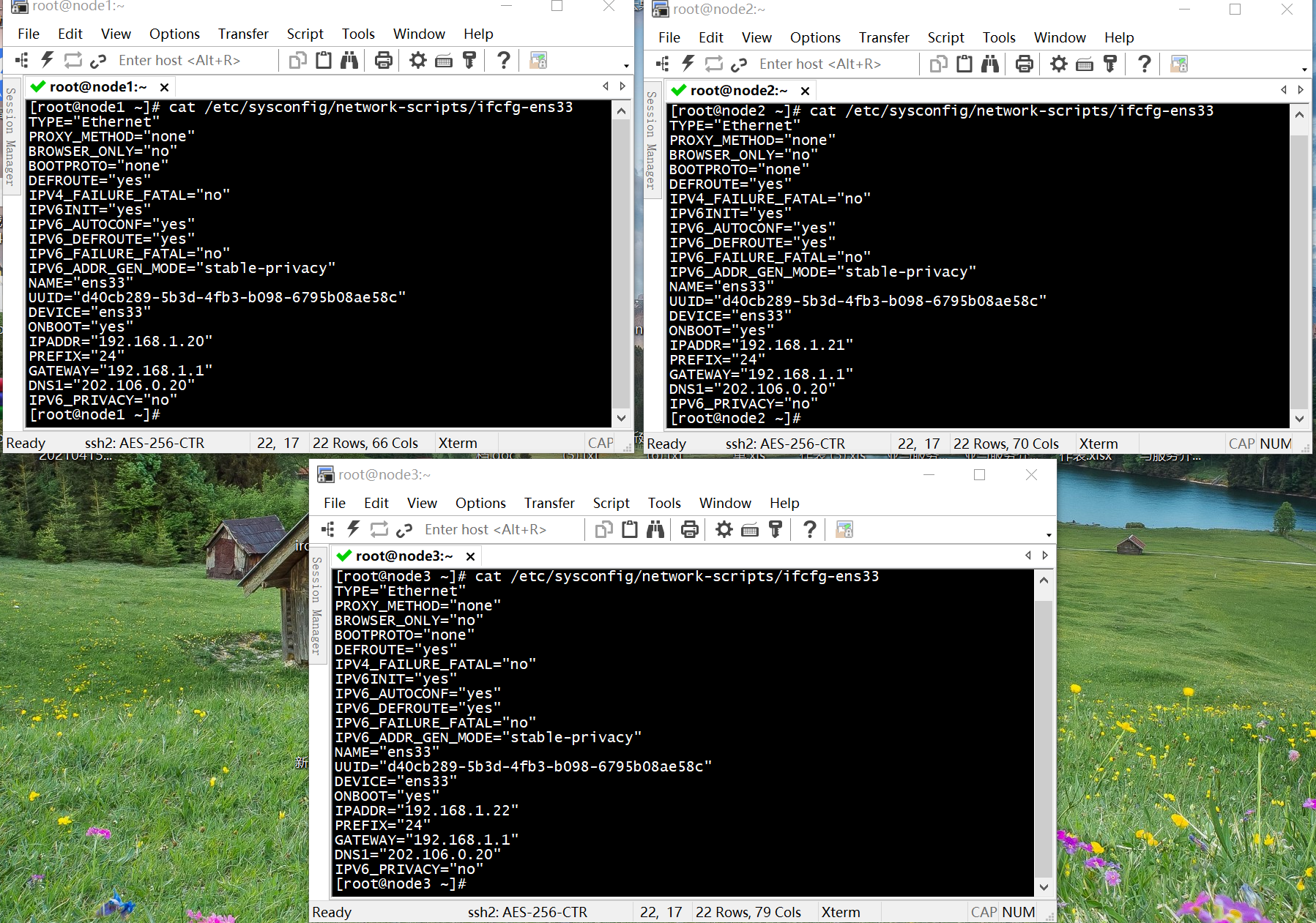Open Session Options gear in node3 toolbar

point(724,529)
